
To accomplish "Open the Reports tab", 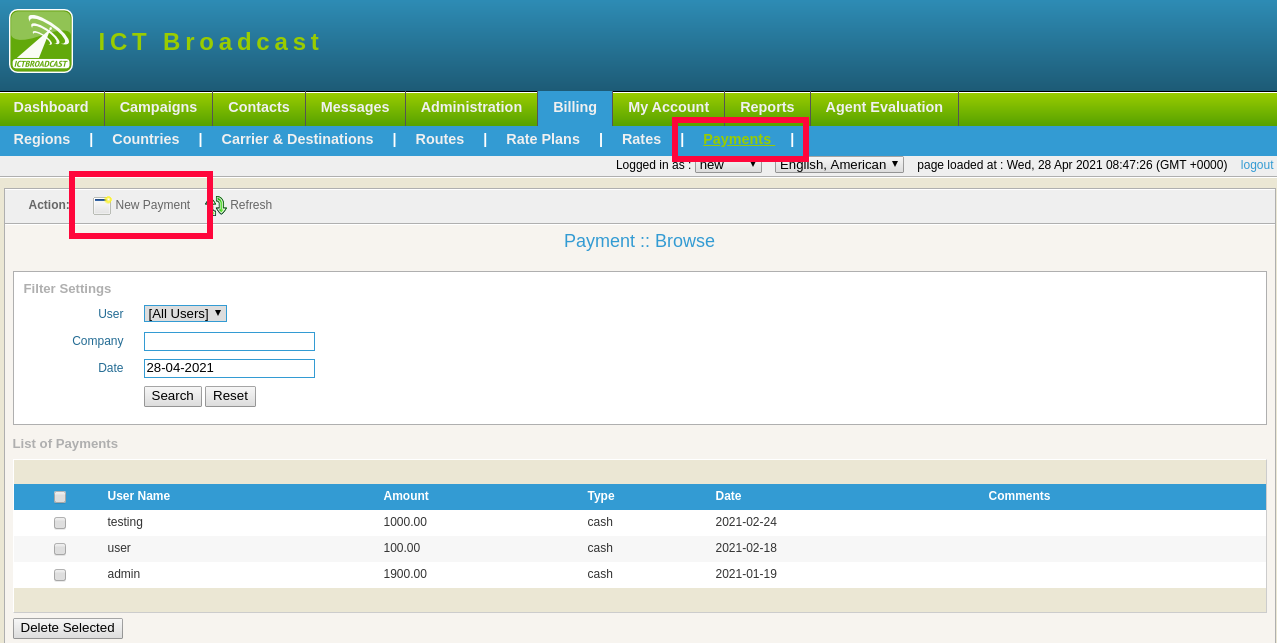I will [x=767, y=107].
